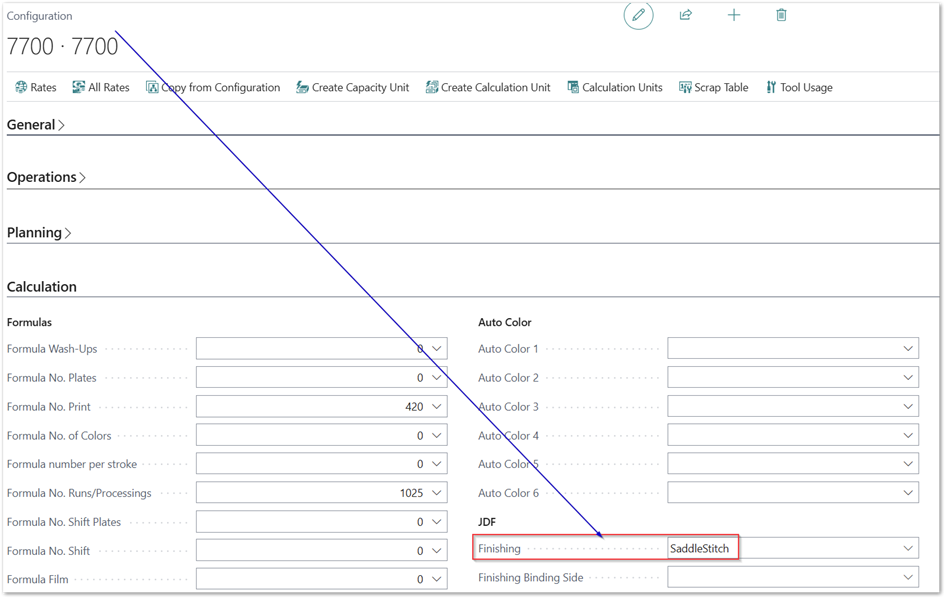This screenshot has width=945, height=598.
Task: Open Rates from the action bar
Action: (x=35, y=88)
